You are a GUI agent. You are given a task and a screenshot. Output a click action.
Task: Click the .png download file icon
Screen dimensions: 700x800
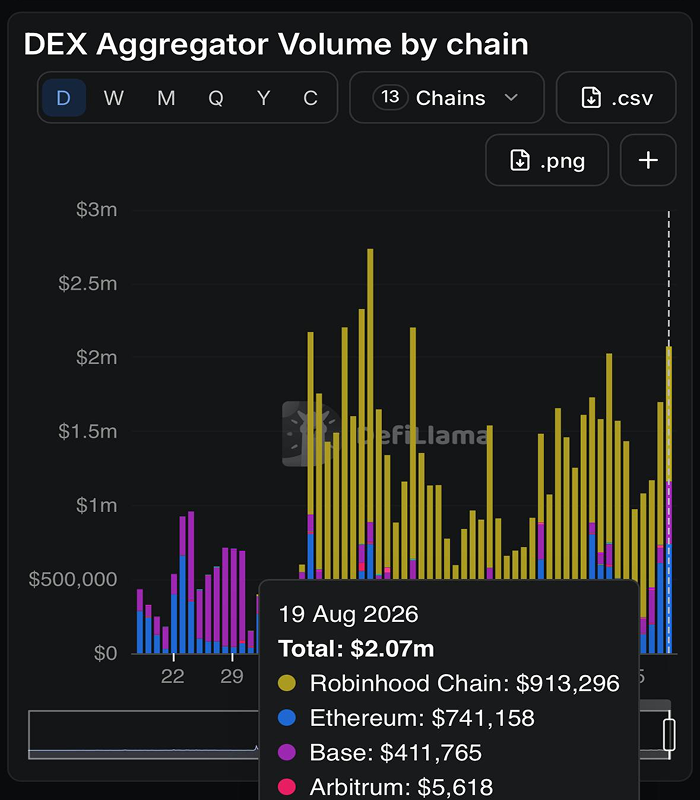click(520, 160)
